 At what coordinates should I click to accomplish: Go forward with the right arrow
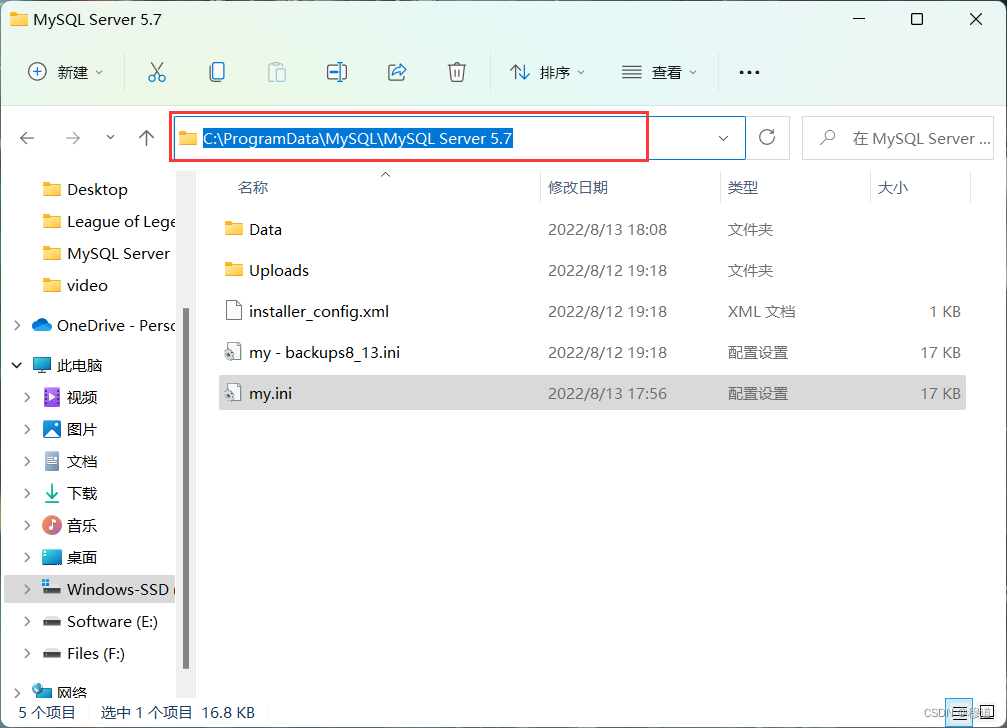73,137
